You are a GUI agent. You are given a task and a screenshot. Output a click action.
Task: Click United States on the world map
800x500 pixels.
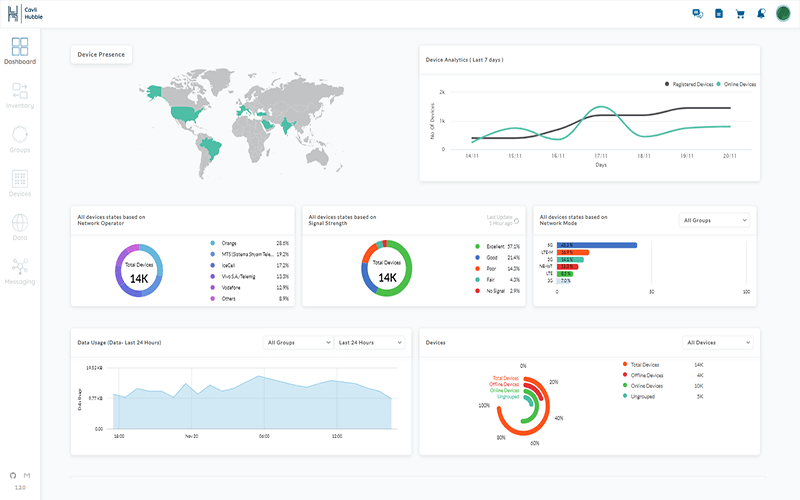(184, 111)
